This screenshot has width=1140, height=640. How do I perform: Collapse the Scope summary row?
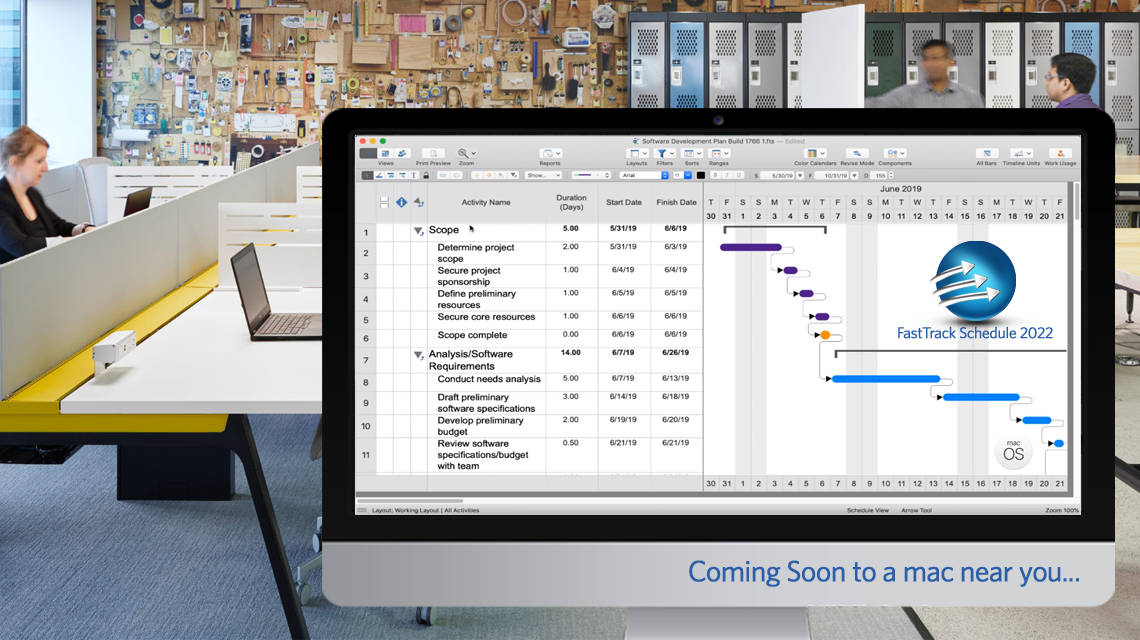pos(420,229)
